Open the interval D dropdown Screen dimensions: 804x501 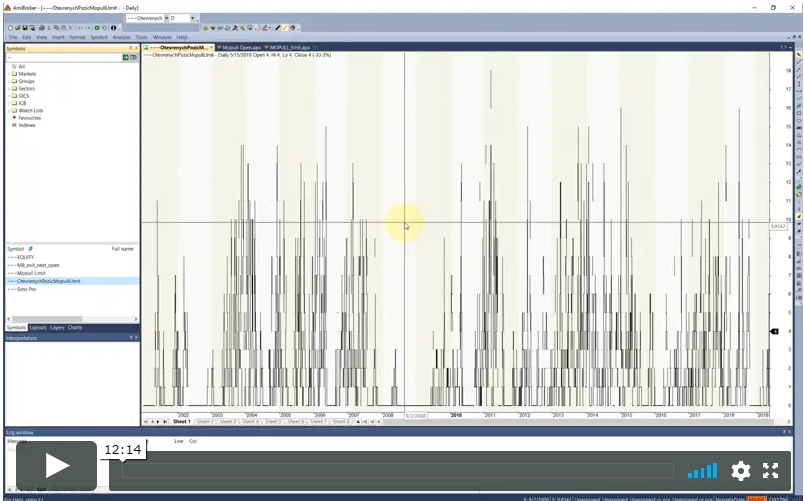pyautogui.click(x=192, y=18)
